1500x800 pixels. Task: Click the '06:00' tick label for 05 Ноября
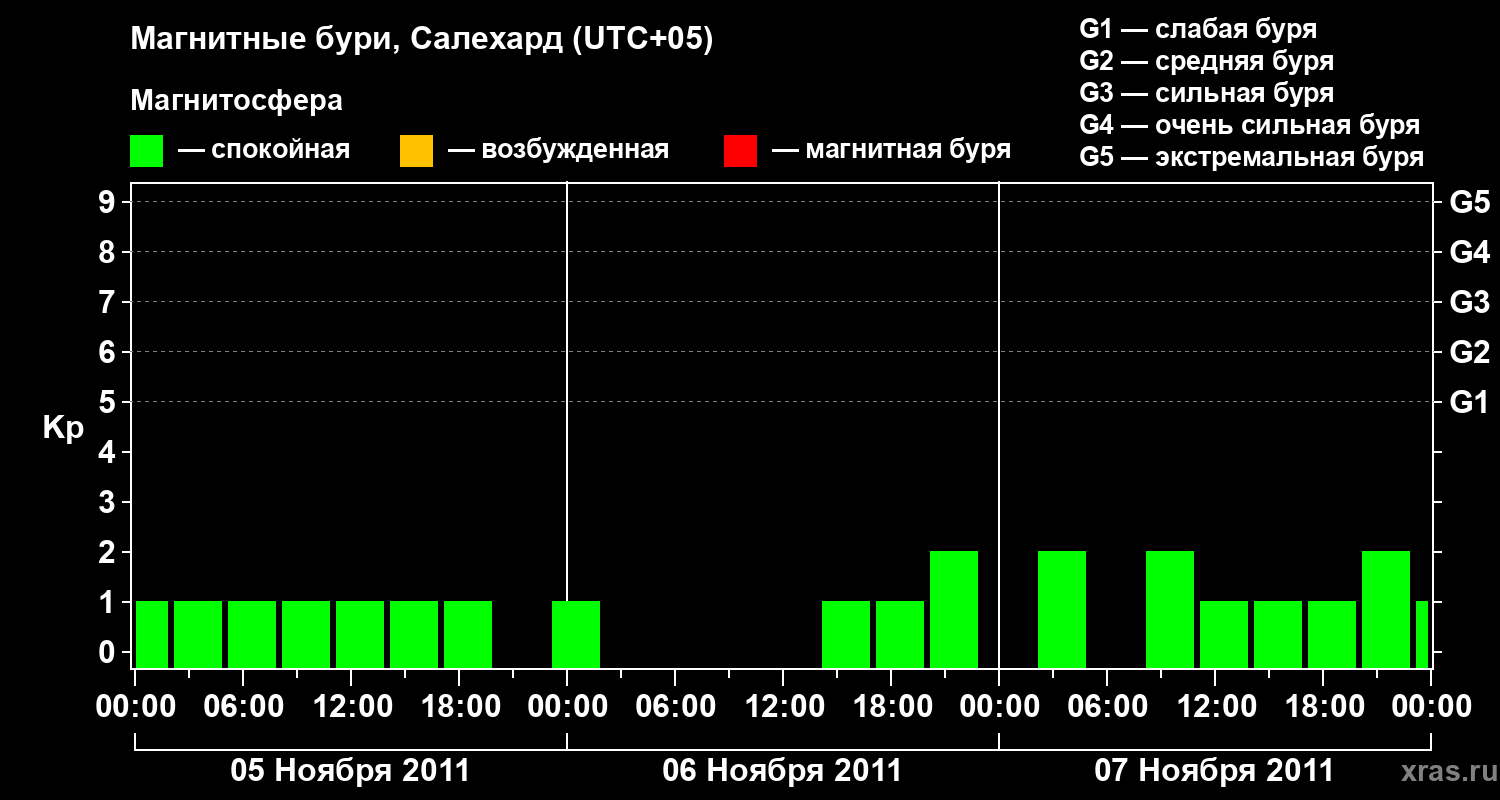point(243,707)
